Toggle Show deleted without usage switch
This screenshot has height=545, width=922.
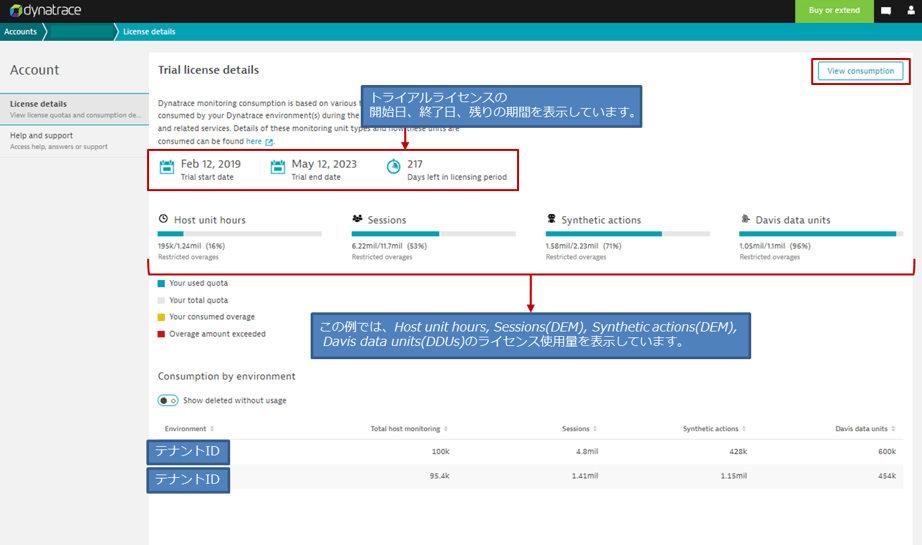click(x=167, y=400)
